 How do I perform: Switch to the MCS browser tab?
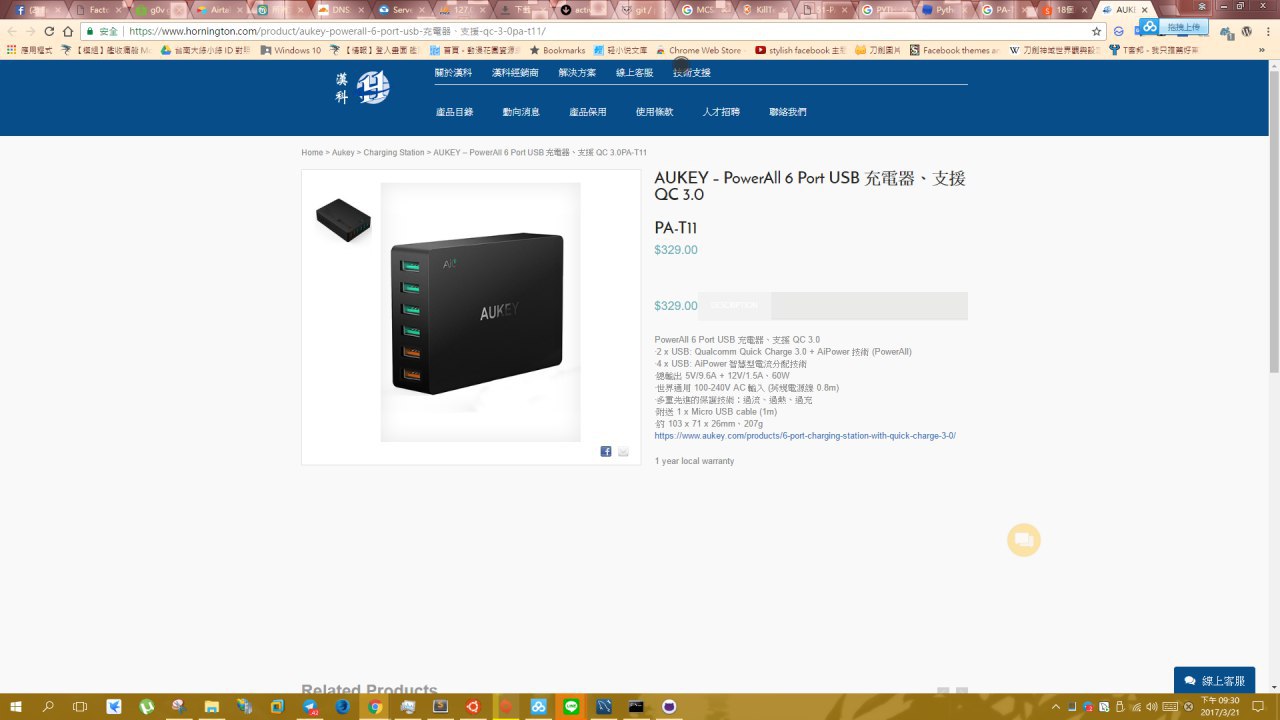click(x=704, y=10)
